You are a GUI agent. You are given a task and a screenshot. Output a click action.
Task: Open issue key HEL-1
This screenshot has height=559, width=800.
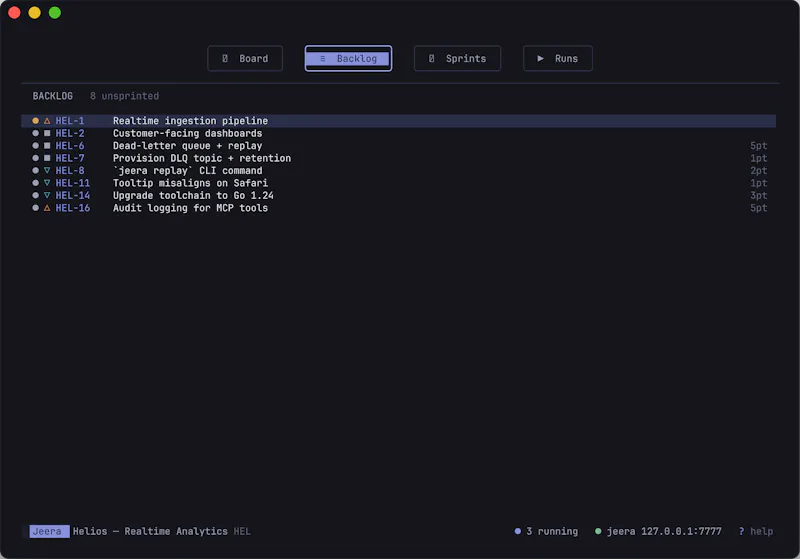70,121
